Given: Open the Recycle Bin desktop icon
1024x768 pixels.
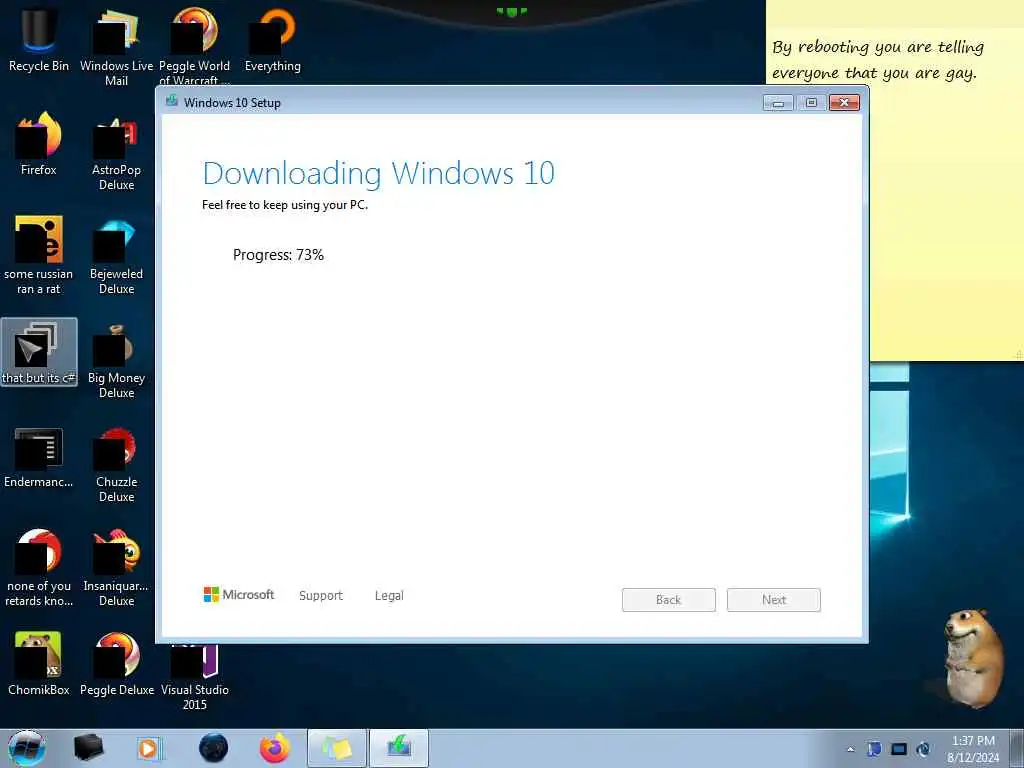Looking at the screenshot, I should [39, 38].
